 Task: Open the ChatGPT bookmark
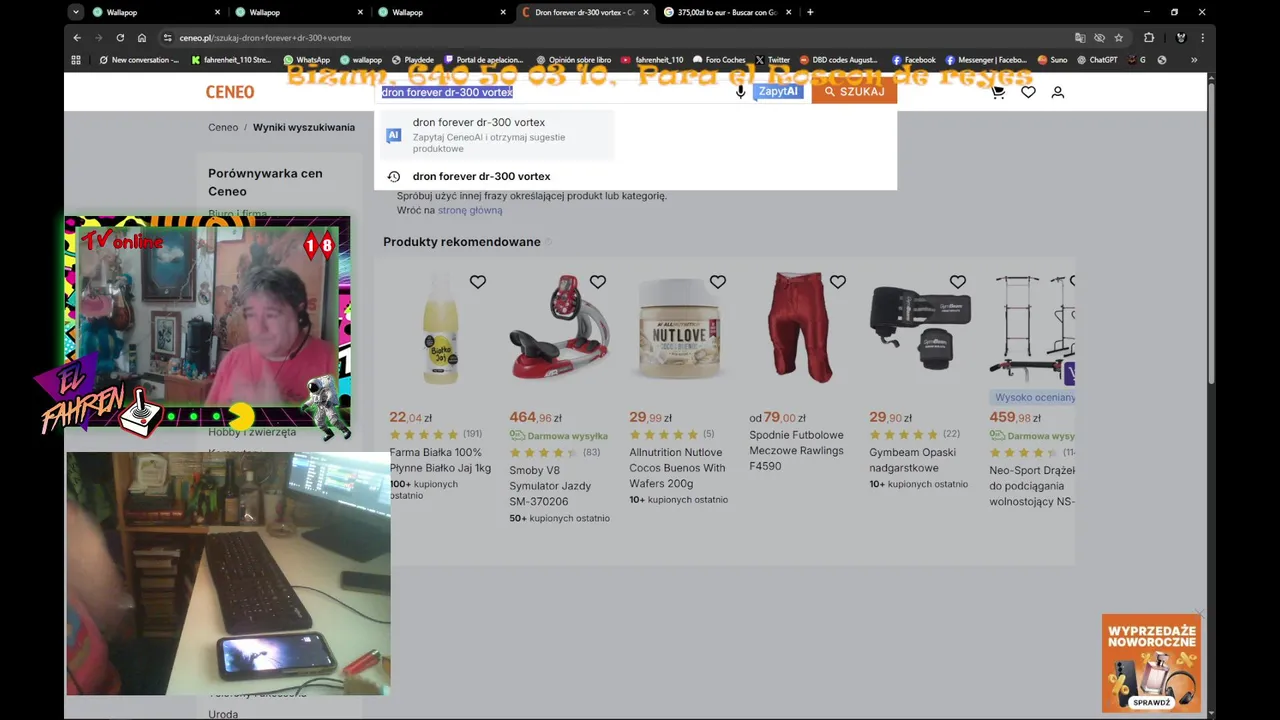pyautogui.click(x=1097, y=60)
